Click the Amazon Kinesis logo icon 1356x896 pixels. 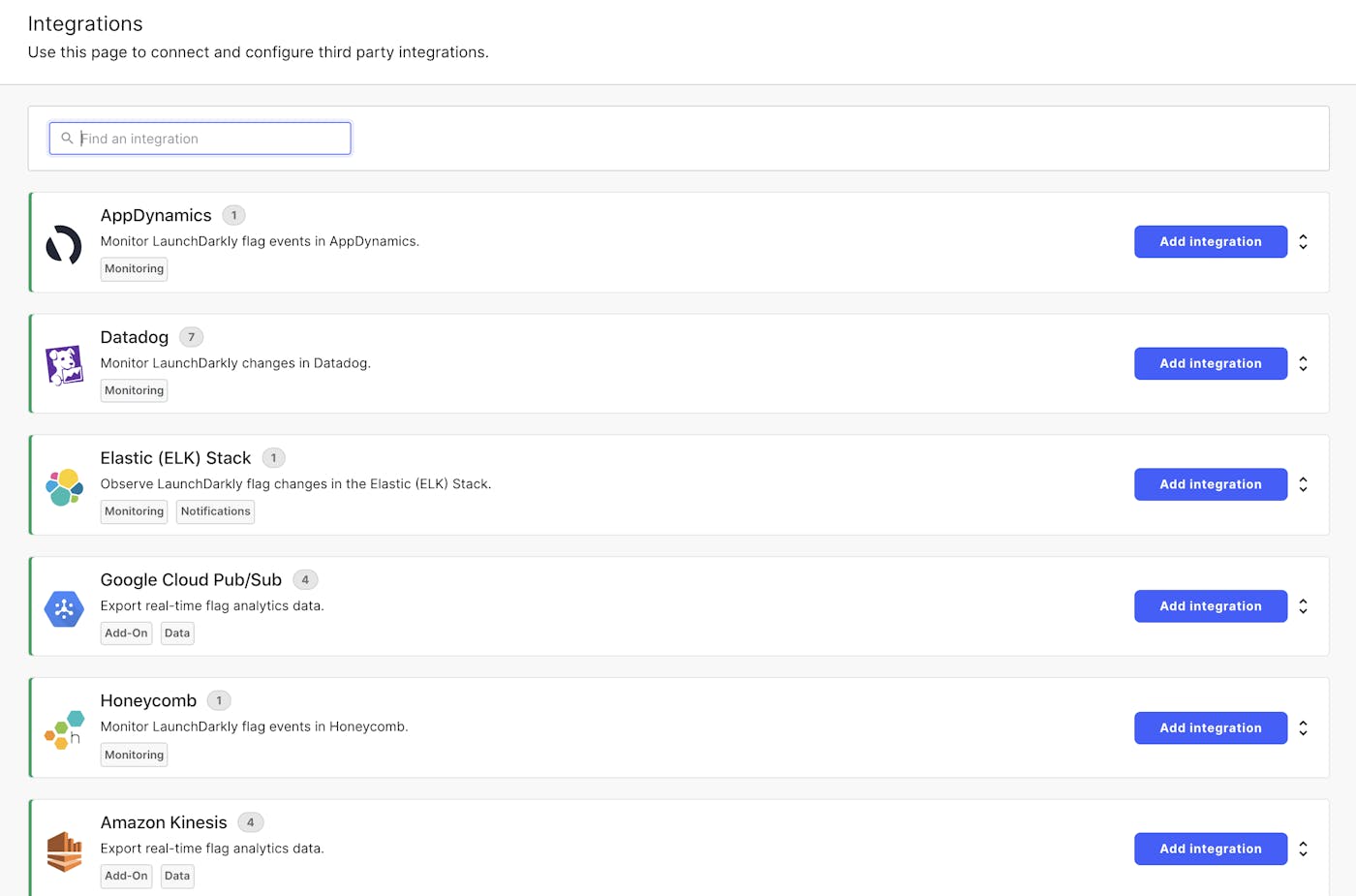(x=64, y=850)
